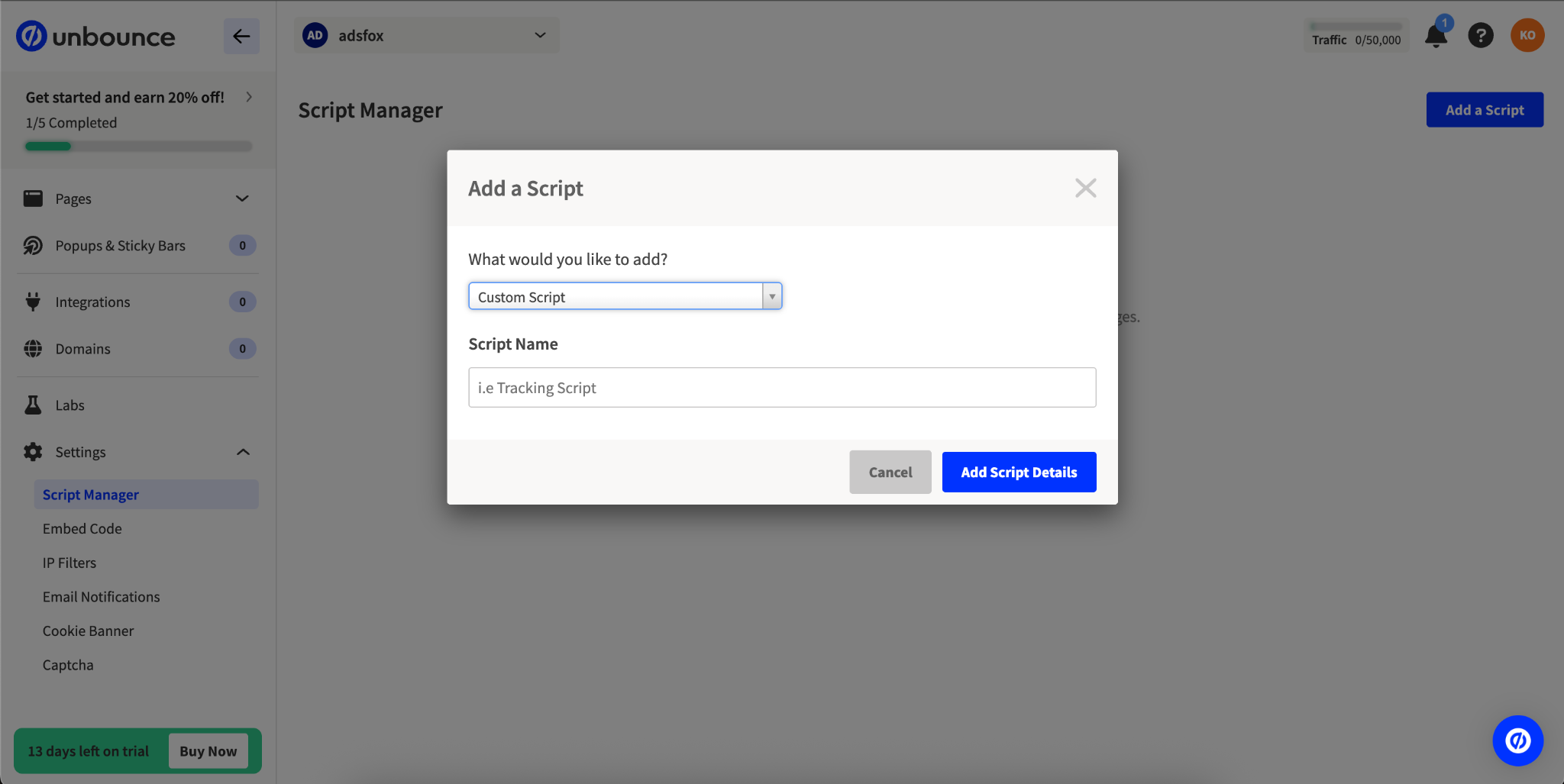Close the Add a Script dialog
The height and width of the screenshot is (784, 1564).
1085,188
